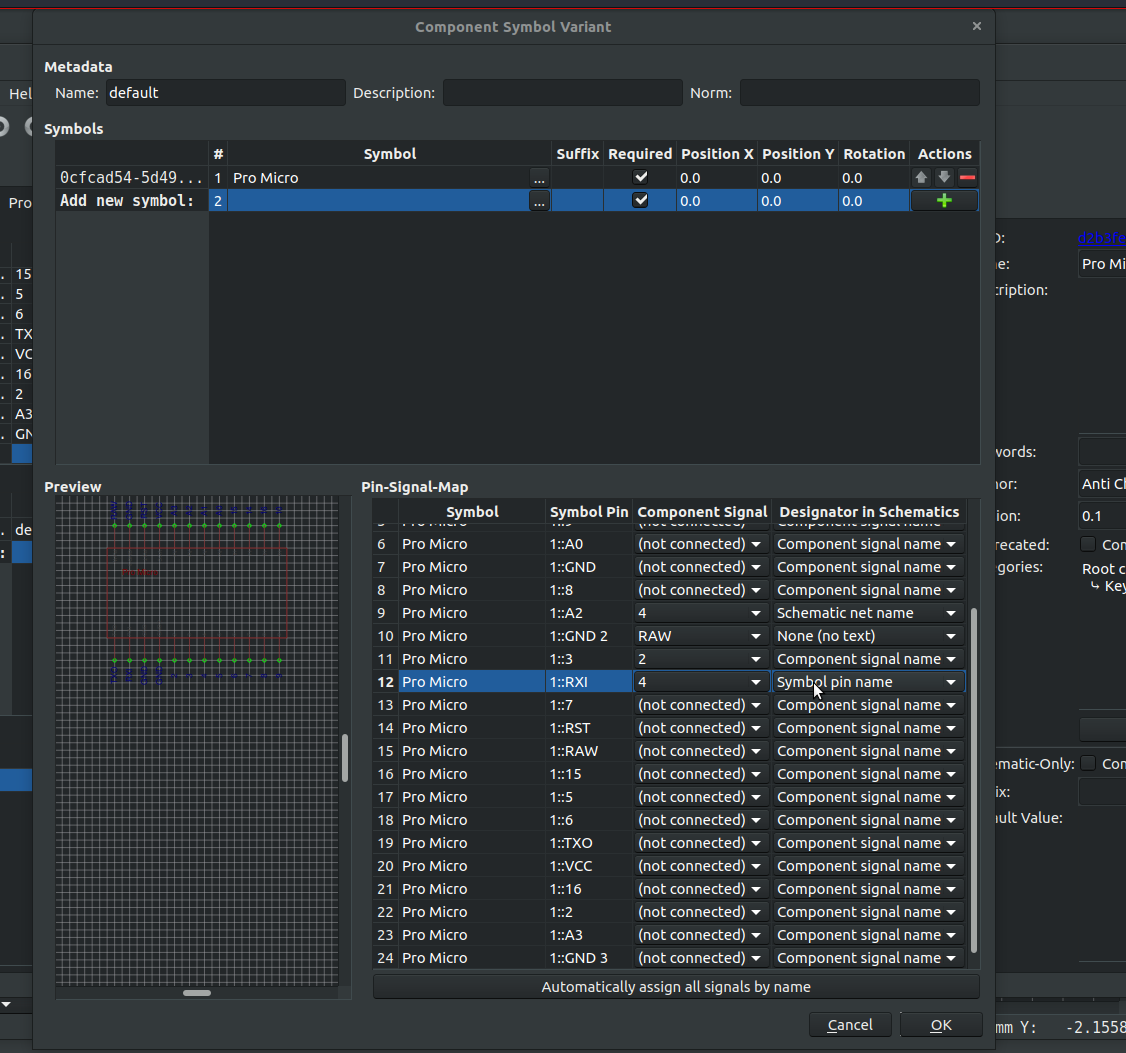The image size is (1126, 1053).
Task: Click Automatically assign all signals by name
Action: (676, 987)
